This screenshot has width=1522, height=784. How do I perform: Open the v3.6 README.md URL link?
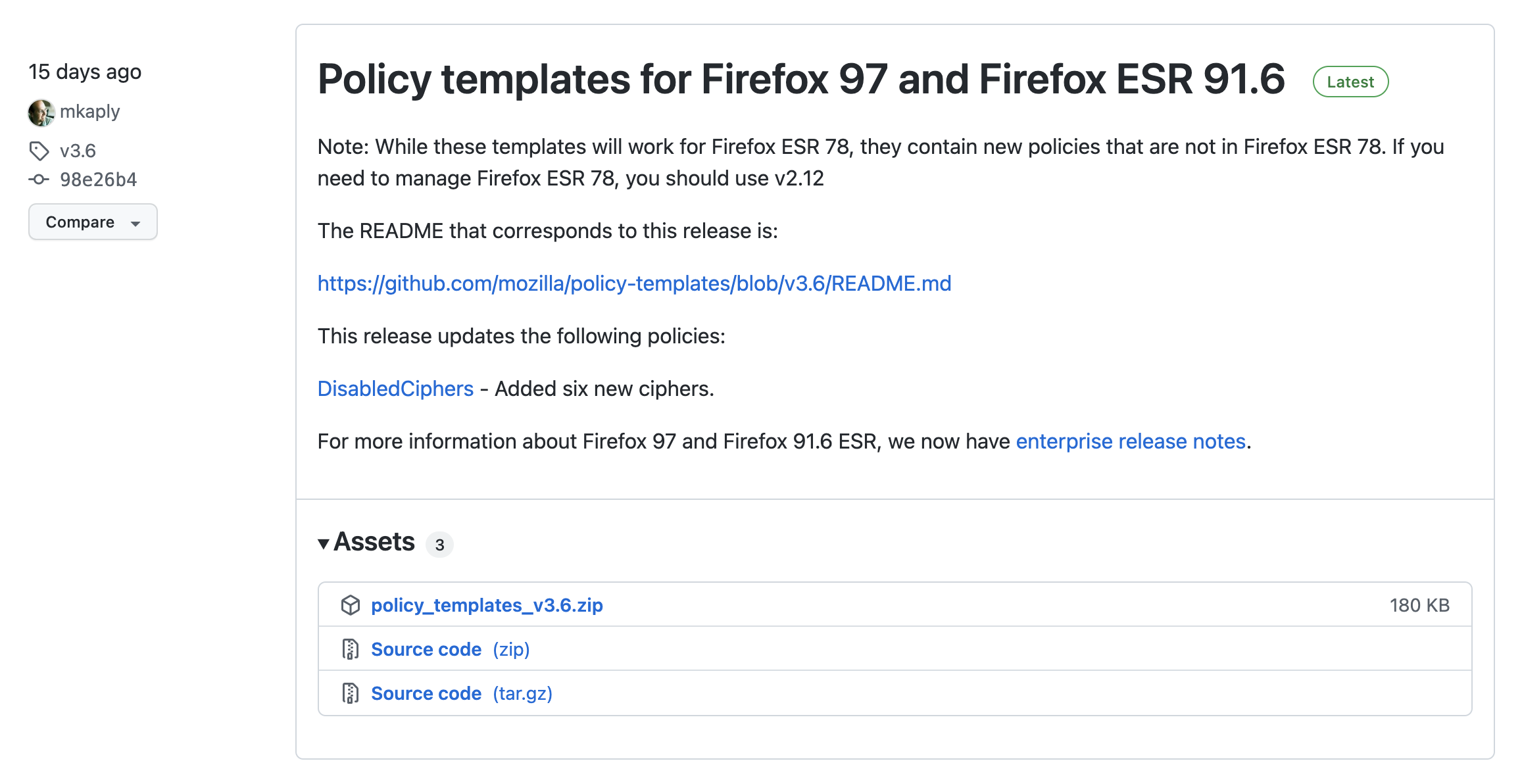pyautogui.click(x=634, y=283)
